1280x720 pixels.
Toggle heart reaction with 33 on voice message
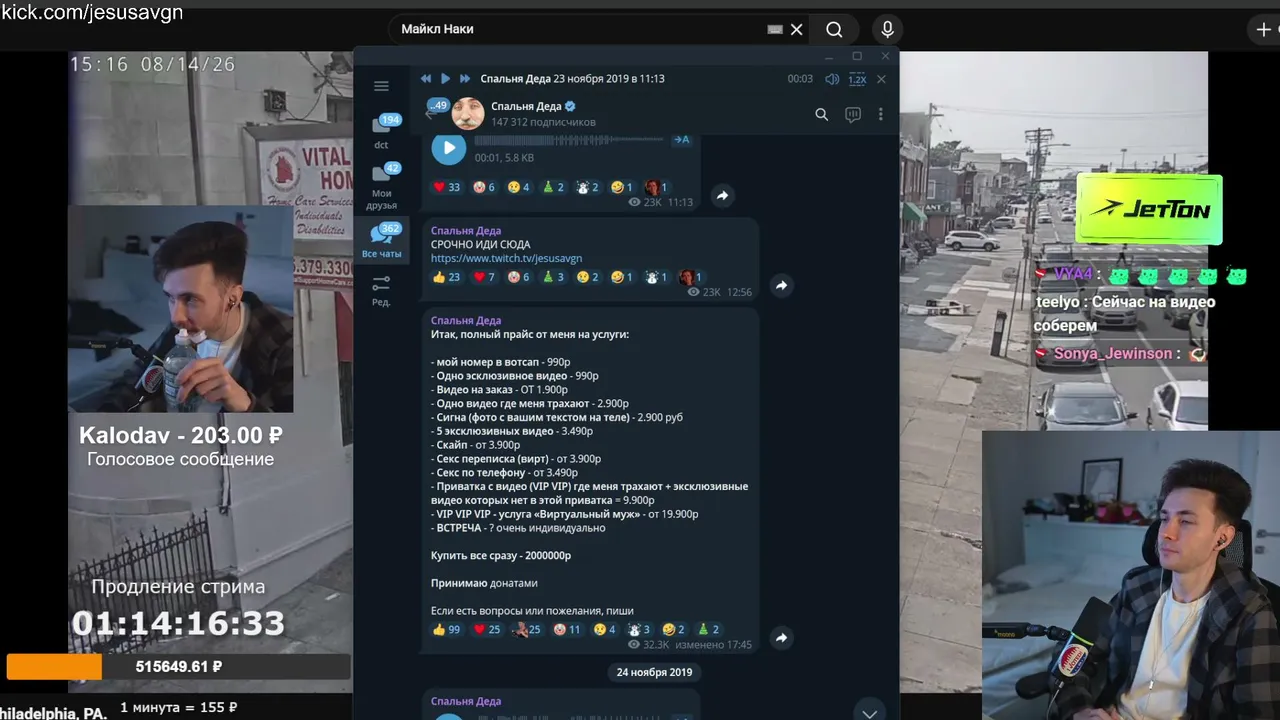[x=447, y=187]
